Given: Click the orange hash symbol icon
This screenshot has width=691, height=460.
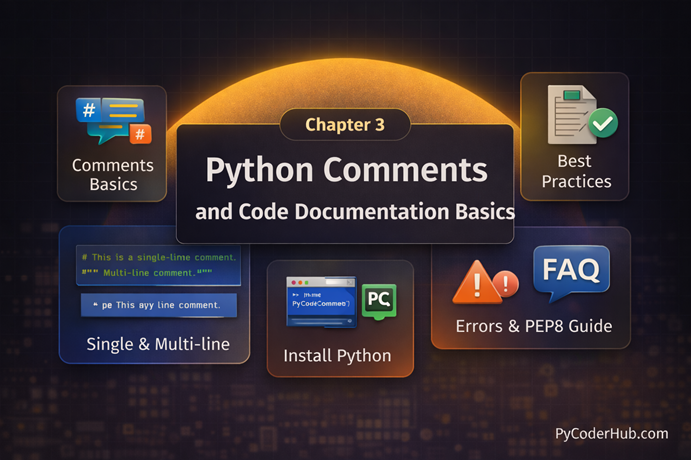Looking at the screenshot, I should coord(140,134).
